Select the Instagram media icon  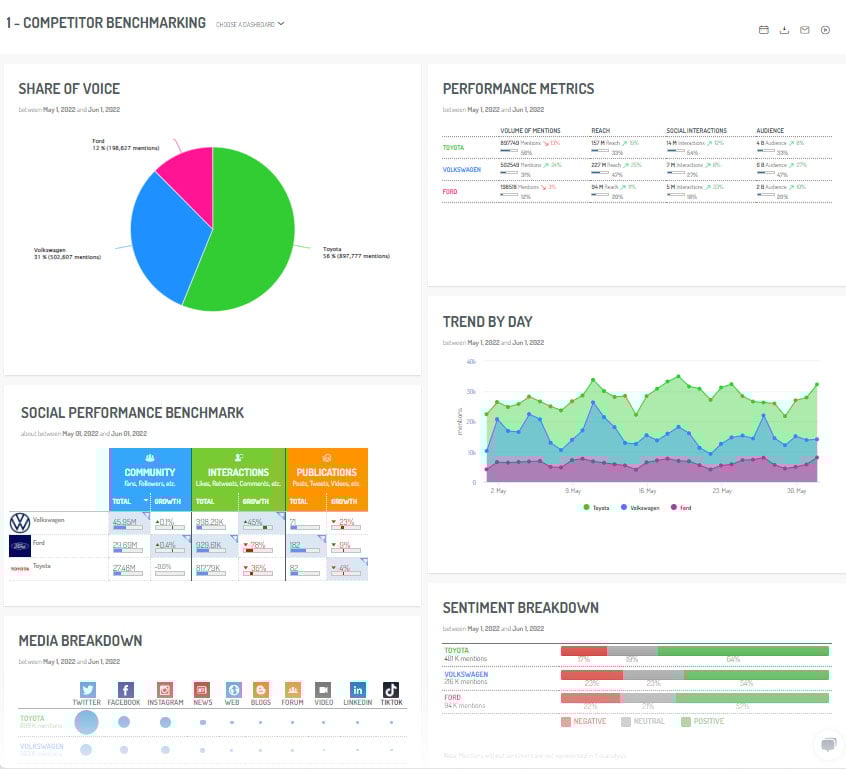[x=165, y=690]
